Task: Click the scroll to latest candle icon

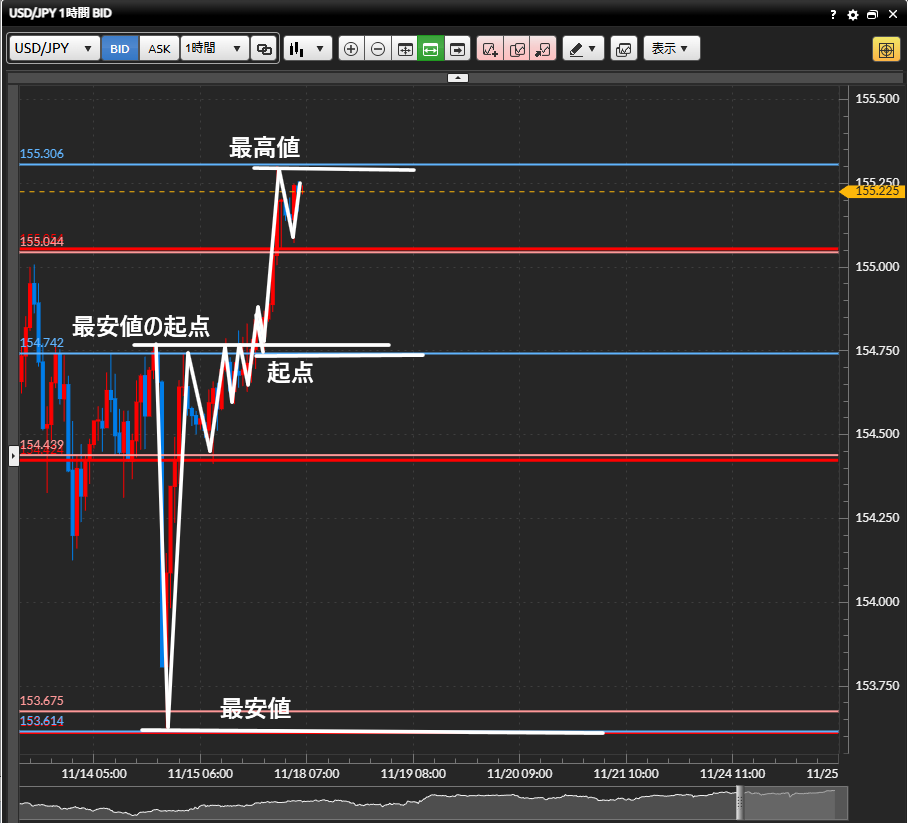Action: point(457,48)
